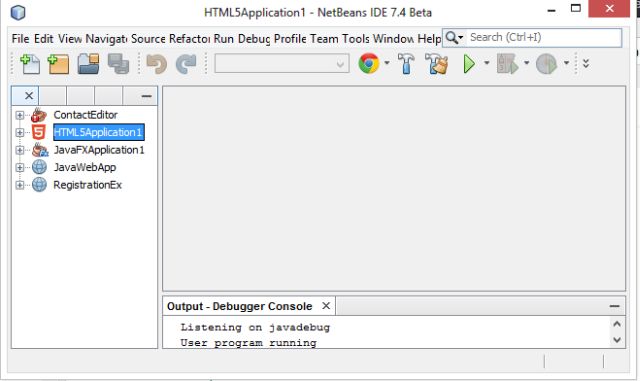Open the project configuration combo box

(x=282, y=64)
